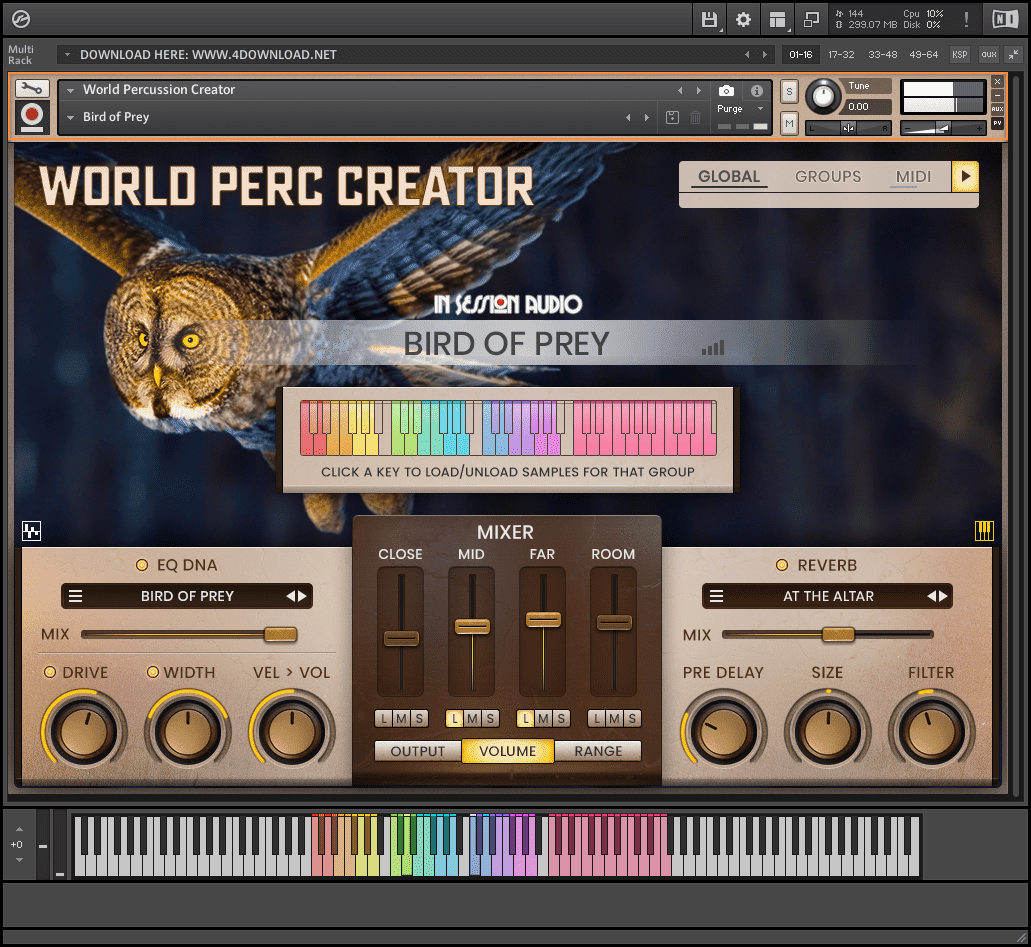Toggle L button under CLOSE mixer channel
Screen dimensions: 1031x947
coord(385,719)
